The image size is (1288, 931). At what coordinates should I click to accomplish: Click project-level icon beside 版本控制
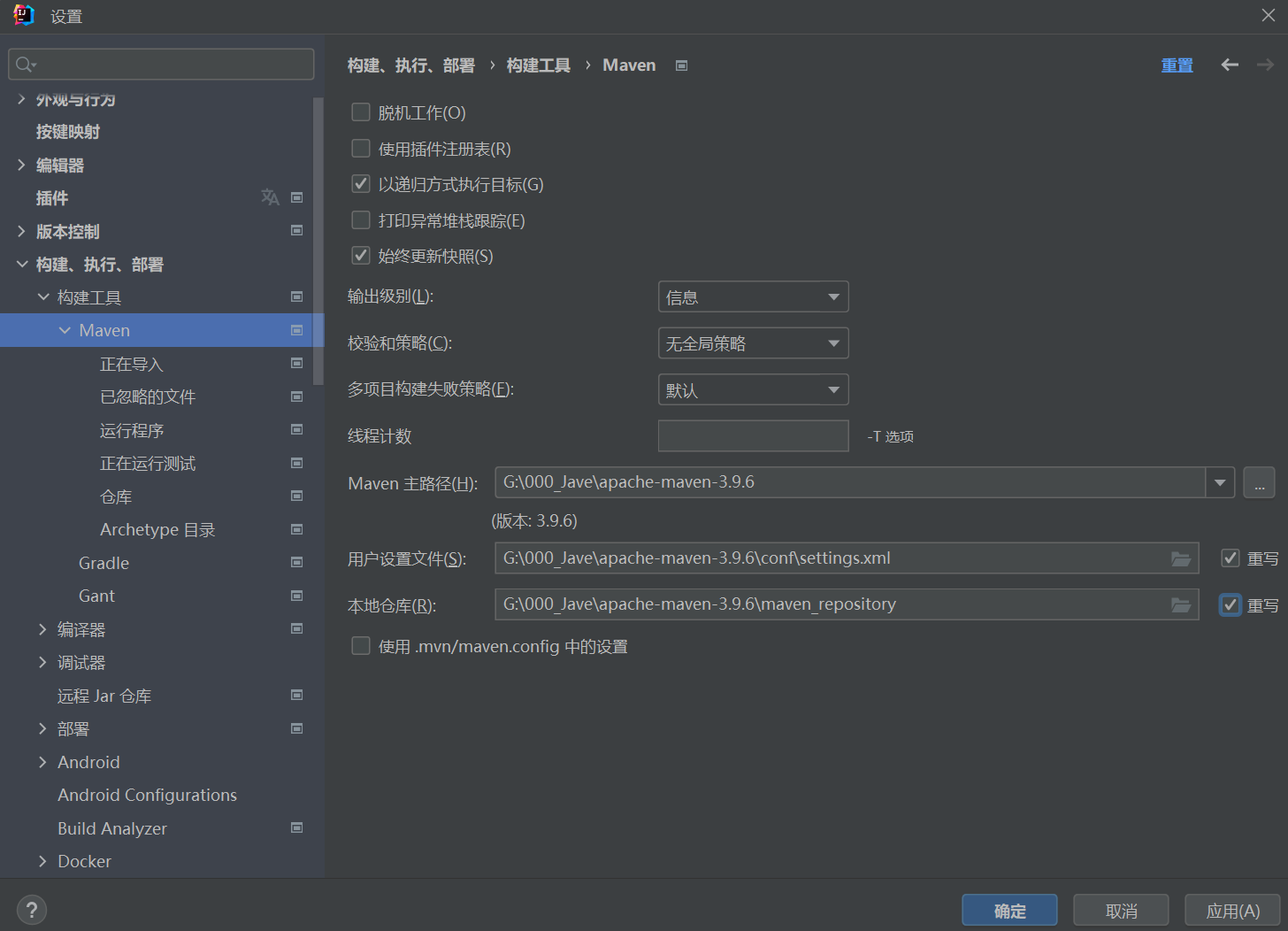coord(297,230)
